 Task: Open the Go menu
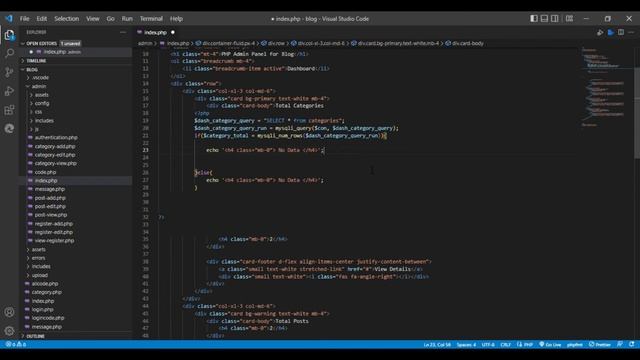(x=110, y=19)
